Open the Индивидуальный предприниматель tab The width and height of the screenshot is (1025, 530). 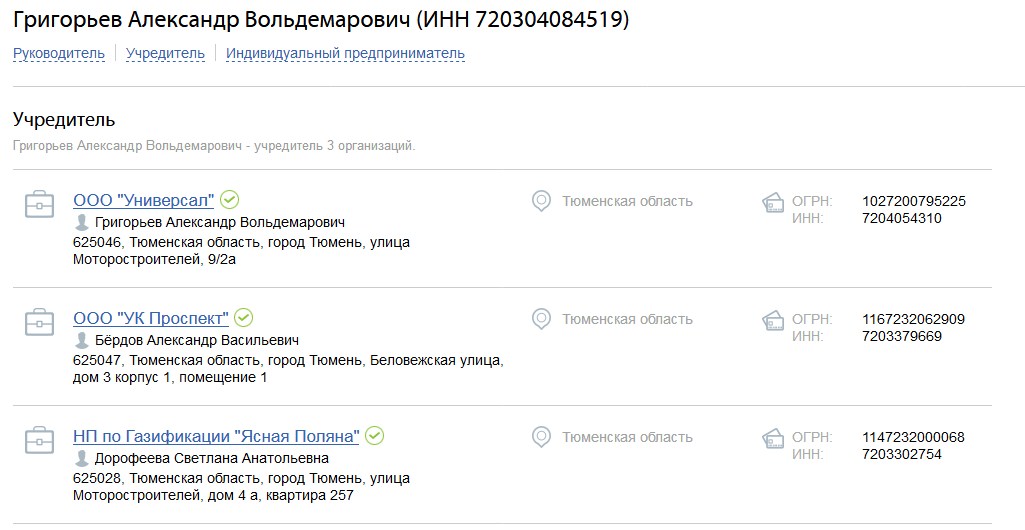point(345,54)
